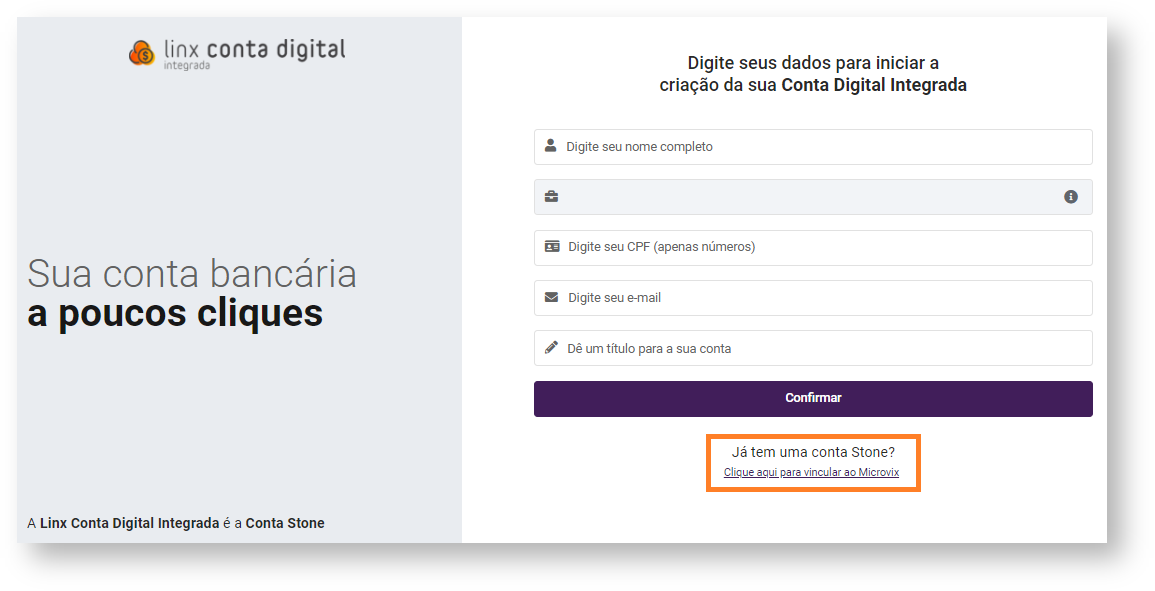The image size is (1155, 591).
Task: Click the 'Já tem uma conta Stone?' text
Action: pyautogui.click(x=813, y=452)
